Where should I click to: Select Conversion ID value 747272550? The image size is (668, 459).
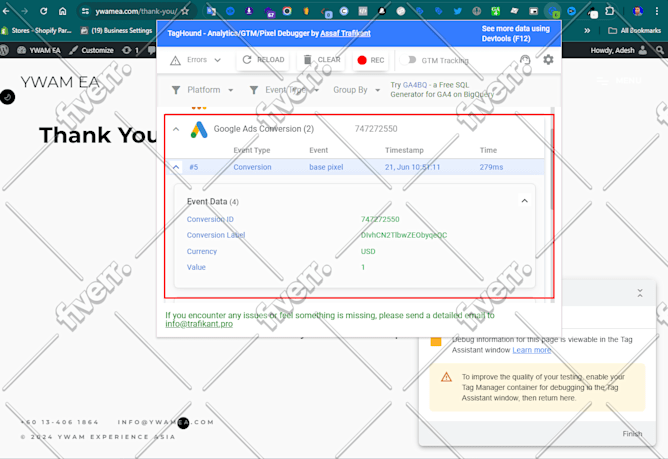click(x=380, y=219)
